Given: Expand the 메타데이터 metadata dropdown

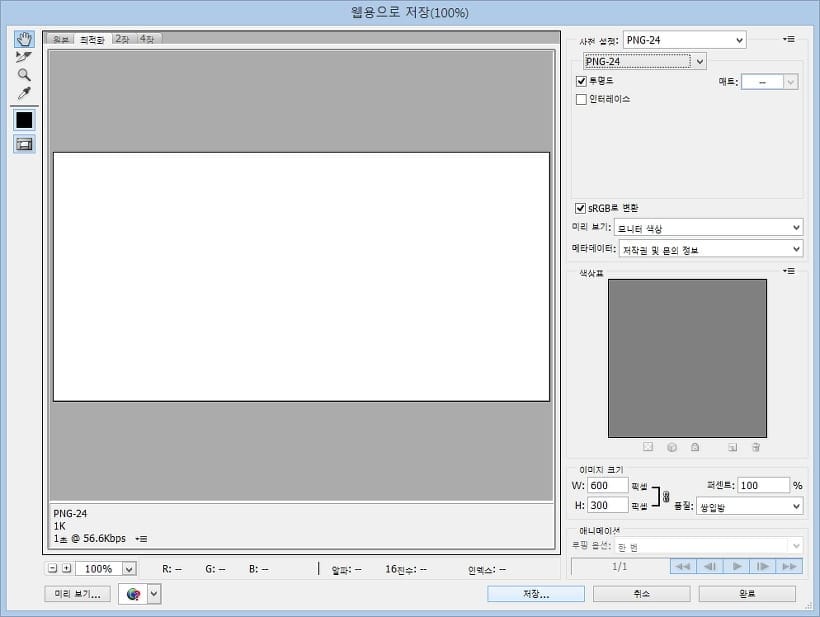Looking at the screenshot, I should (710, 248).
